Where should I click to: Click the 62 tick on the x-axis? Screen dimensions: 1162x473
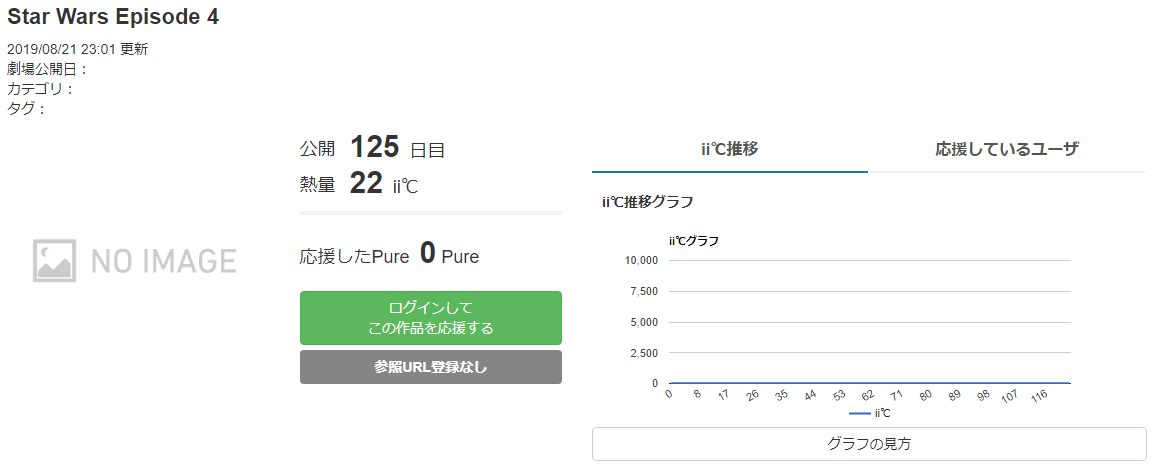point(867,395)
